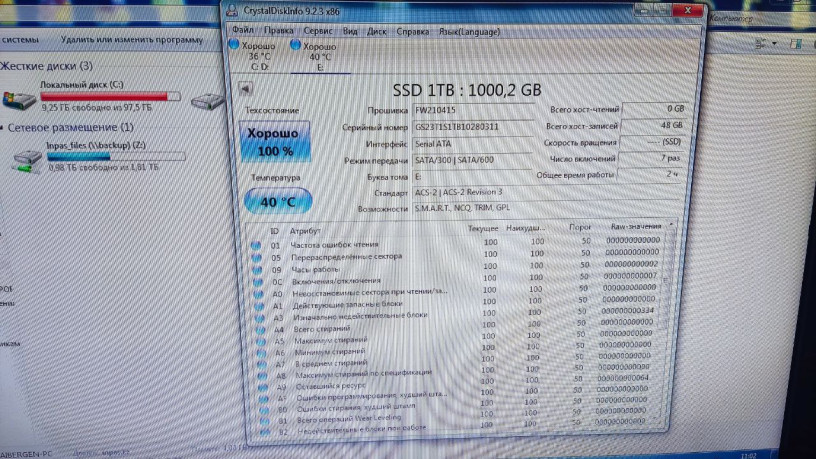Click the S.M.A.R.T., NCQ, TRIM, GPL features field
816x459 pixels.
(546, 208)
